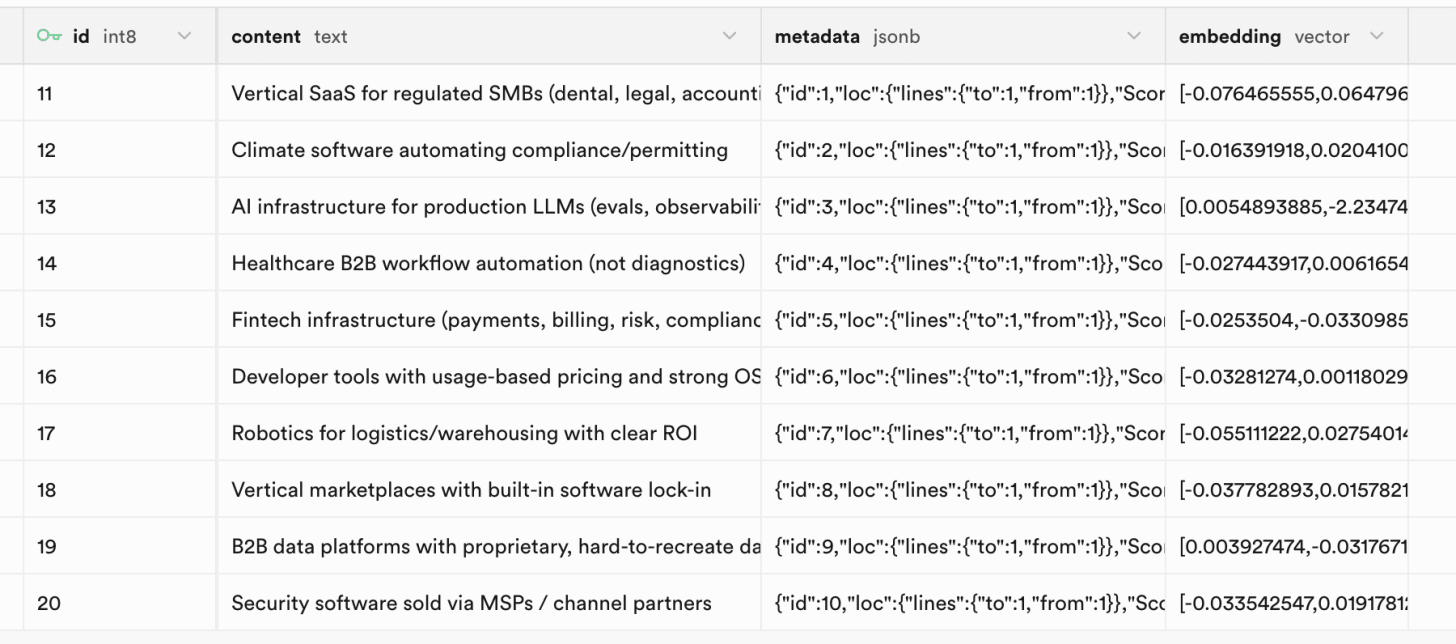Open the AI infrastructure row metadata cell
This screenshot has height=644, width=1456.
click(960, 205)
